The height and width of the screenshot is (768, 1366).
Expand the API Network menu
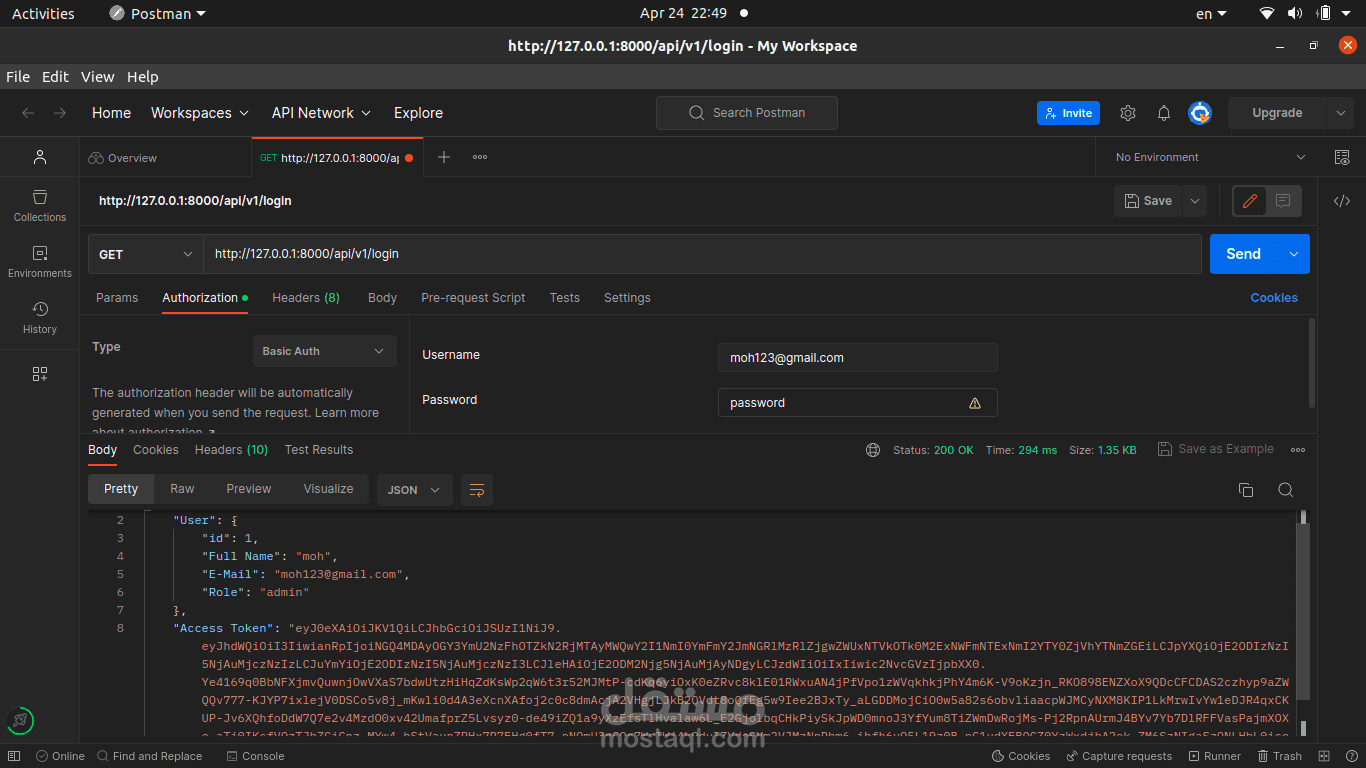tap(321, 113)
